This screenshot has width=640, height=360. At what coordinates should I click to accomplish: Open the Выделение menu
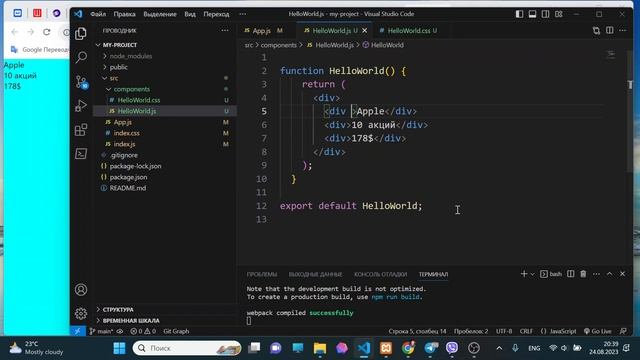tap(160, 14)
